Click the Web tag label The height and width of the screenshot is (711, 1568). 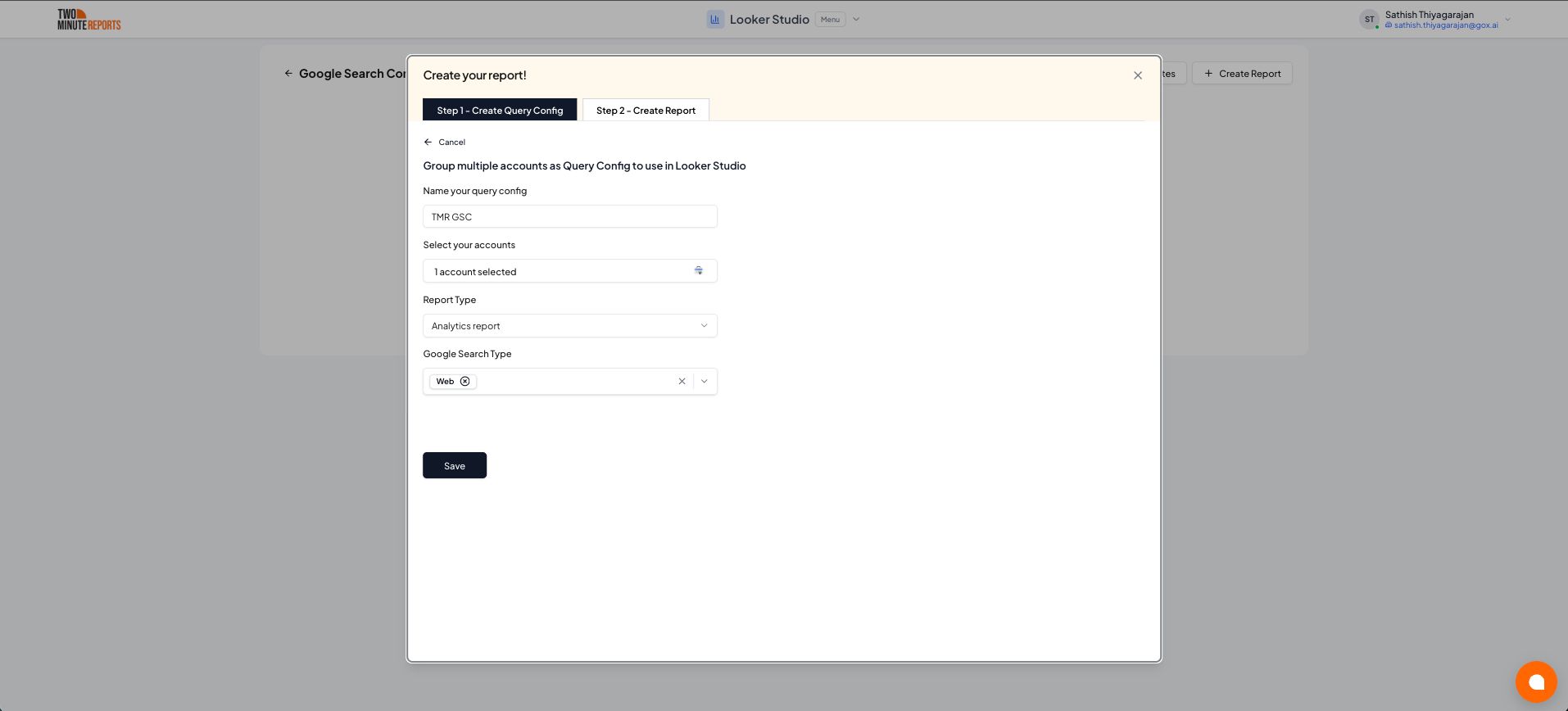(x=445, y=381)
